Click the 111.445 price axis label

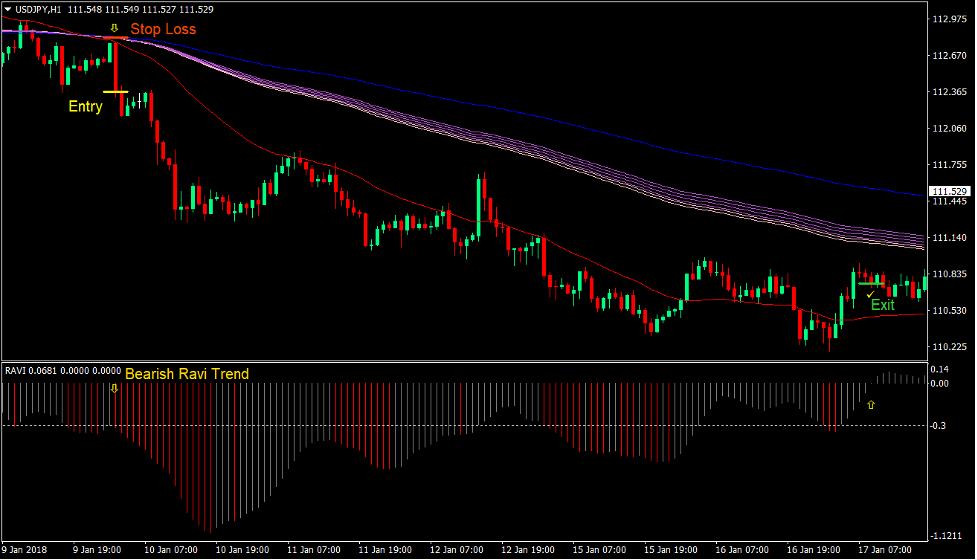click(950, 201)
